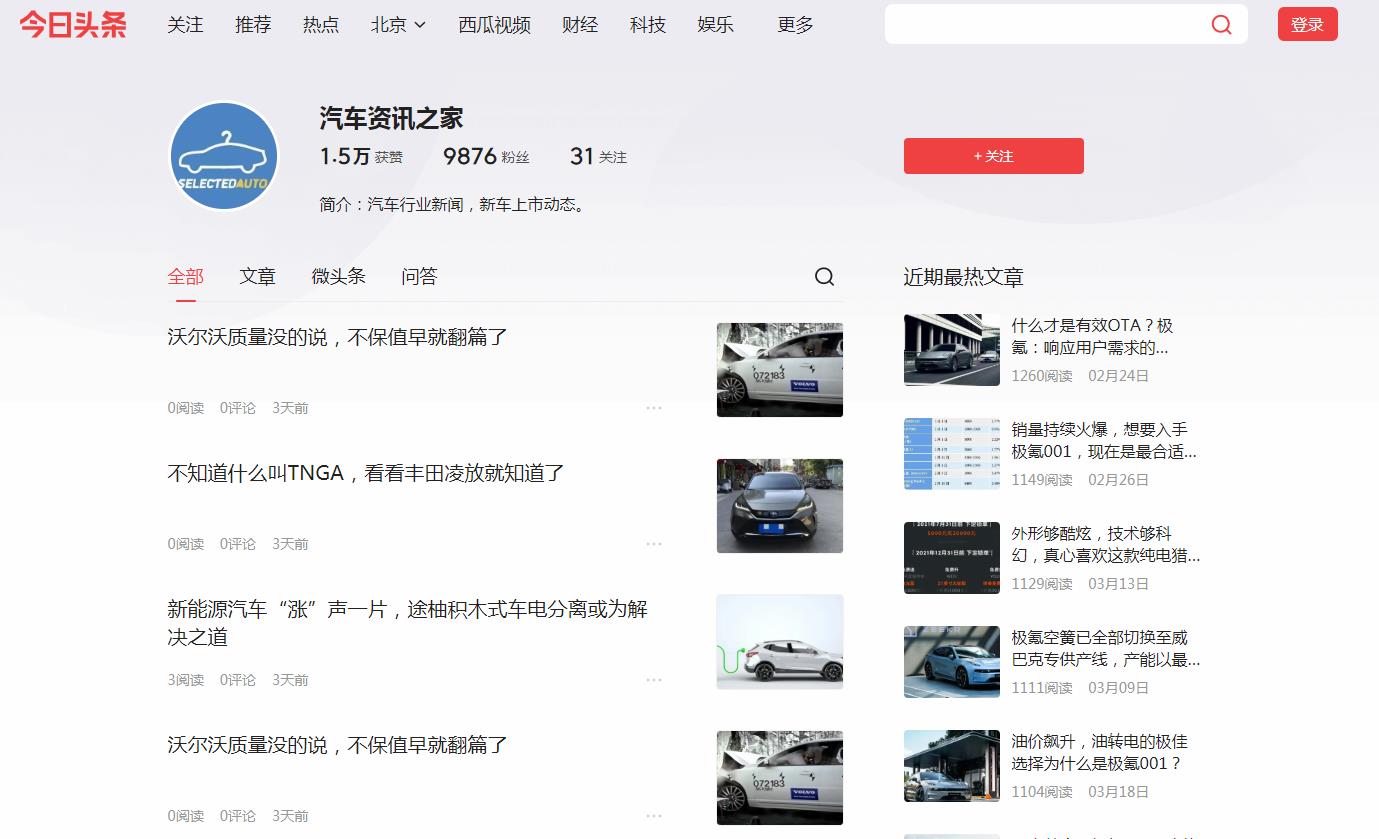Click the Toyota 凌放 car thumbnail
Image resolution: width=1379 pixels, height=839 pixels.
[x=780, y=506]
